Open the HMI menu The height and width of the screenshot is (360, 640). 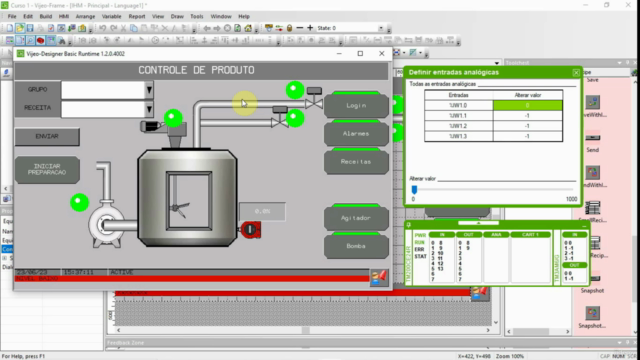pyautogui.click(x=64, y=16)
